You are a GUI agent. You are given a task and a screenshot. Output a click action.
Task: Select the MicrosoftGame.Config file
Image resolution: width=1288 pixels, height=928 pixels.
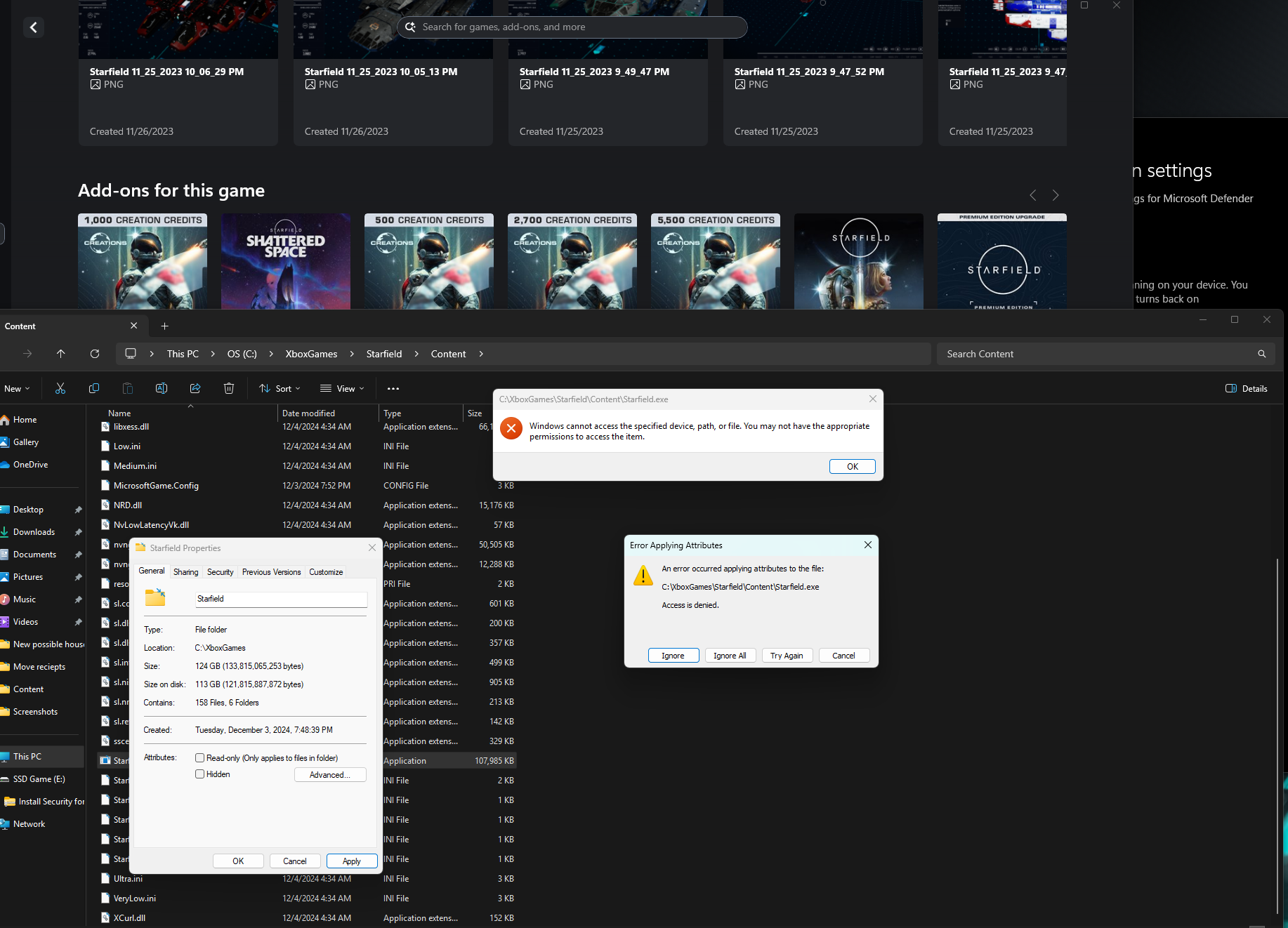click(156, 486)
